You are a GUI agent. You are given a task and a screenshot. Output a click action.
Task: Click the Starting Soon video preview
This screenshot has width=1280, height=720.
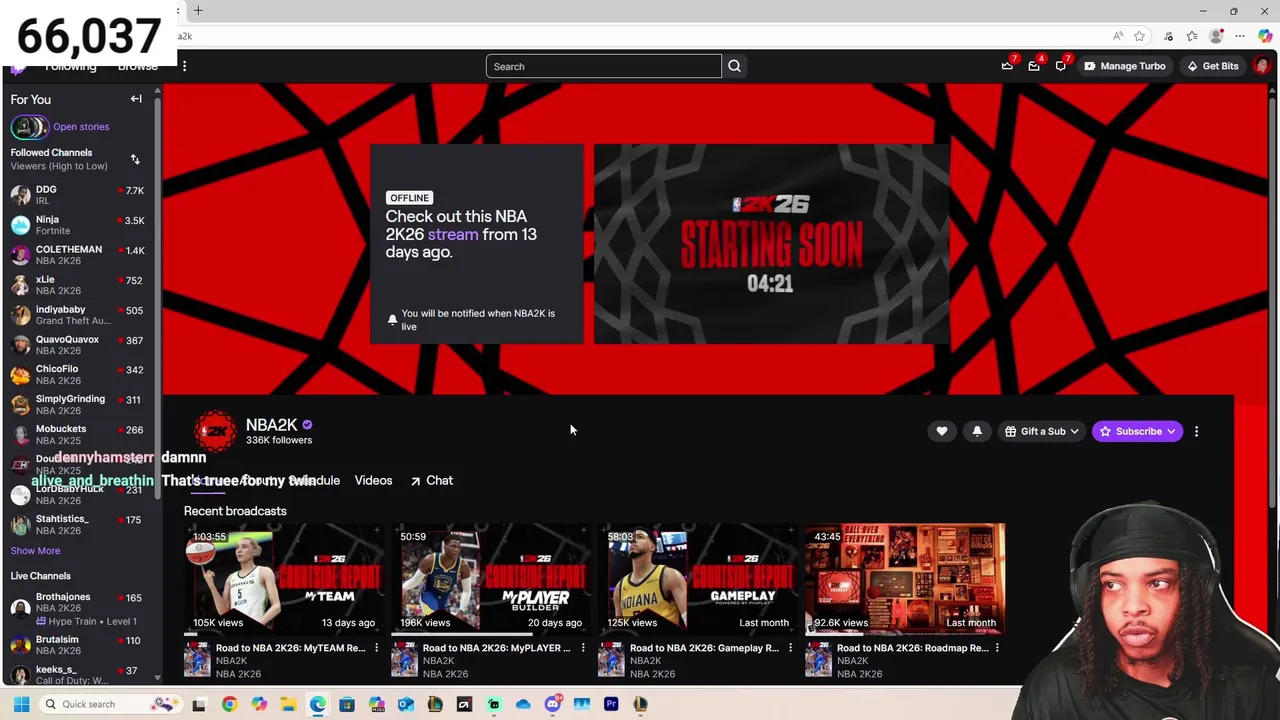coord(771,244)
